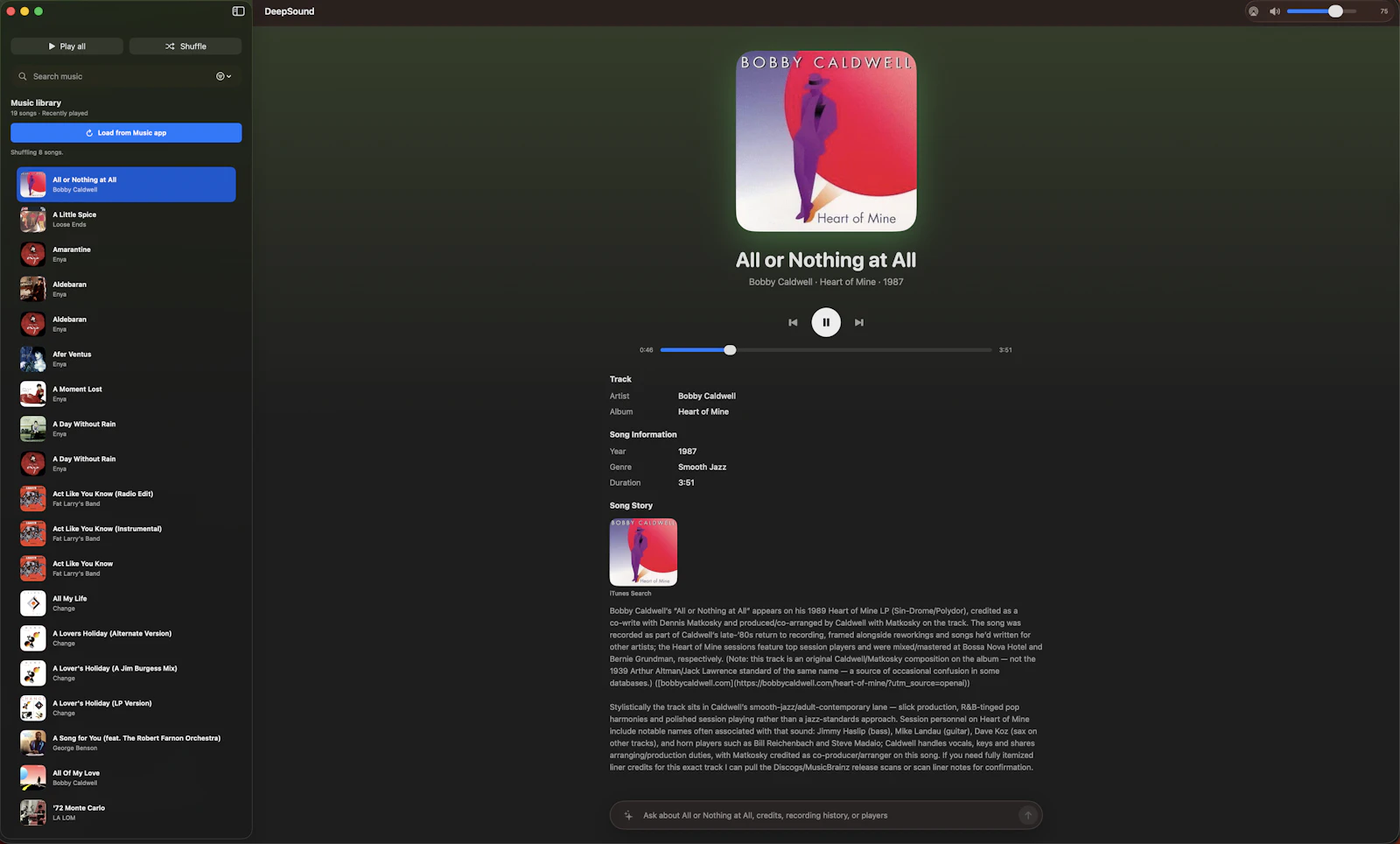
Task: Select Act Like You Know (Radio Edit)
Action: (126, 499)
